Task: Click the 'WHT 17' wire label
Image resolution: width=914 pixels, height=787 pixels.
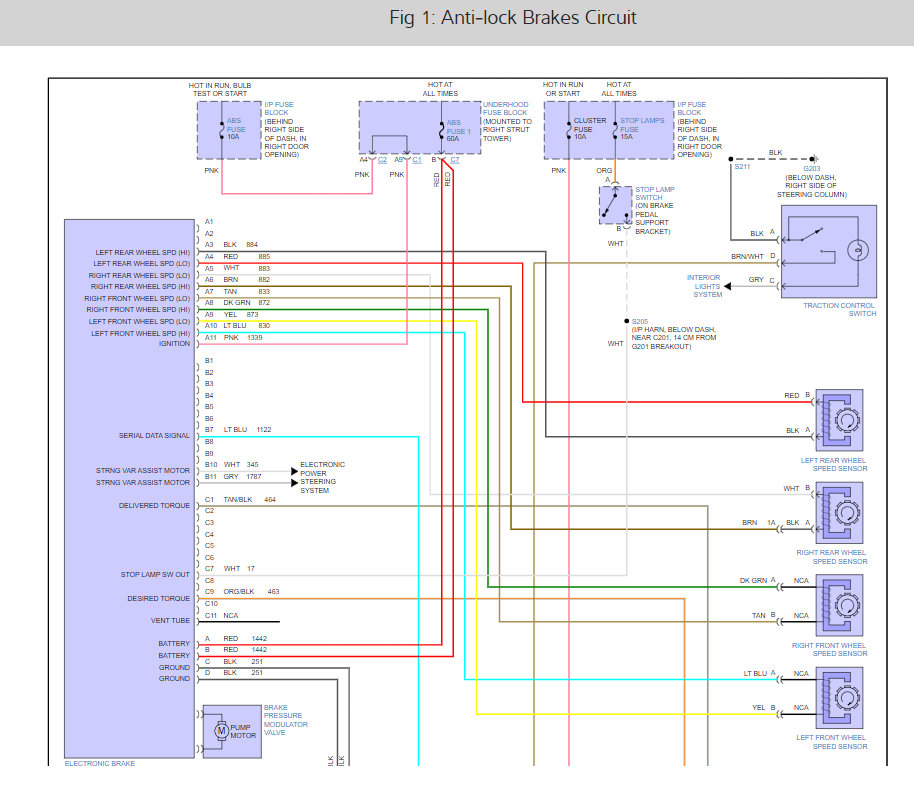Action: click(239, 568)
